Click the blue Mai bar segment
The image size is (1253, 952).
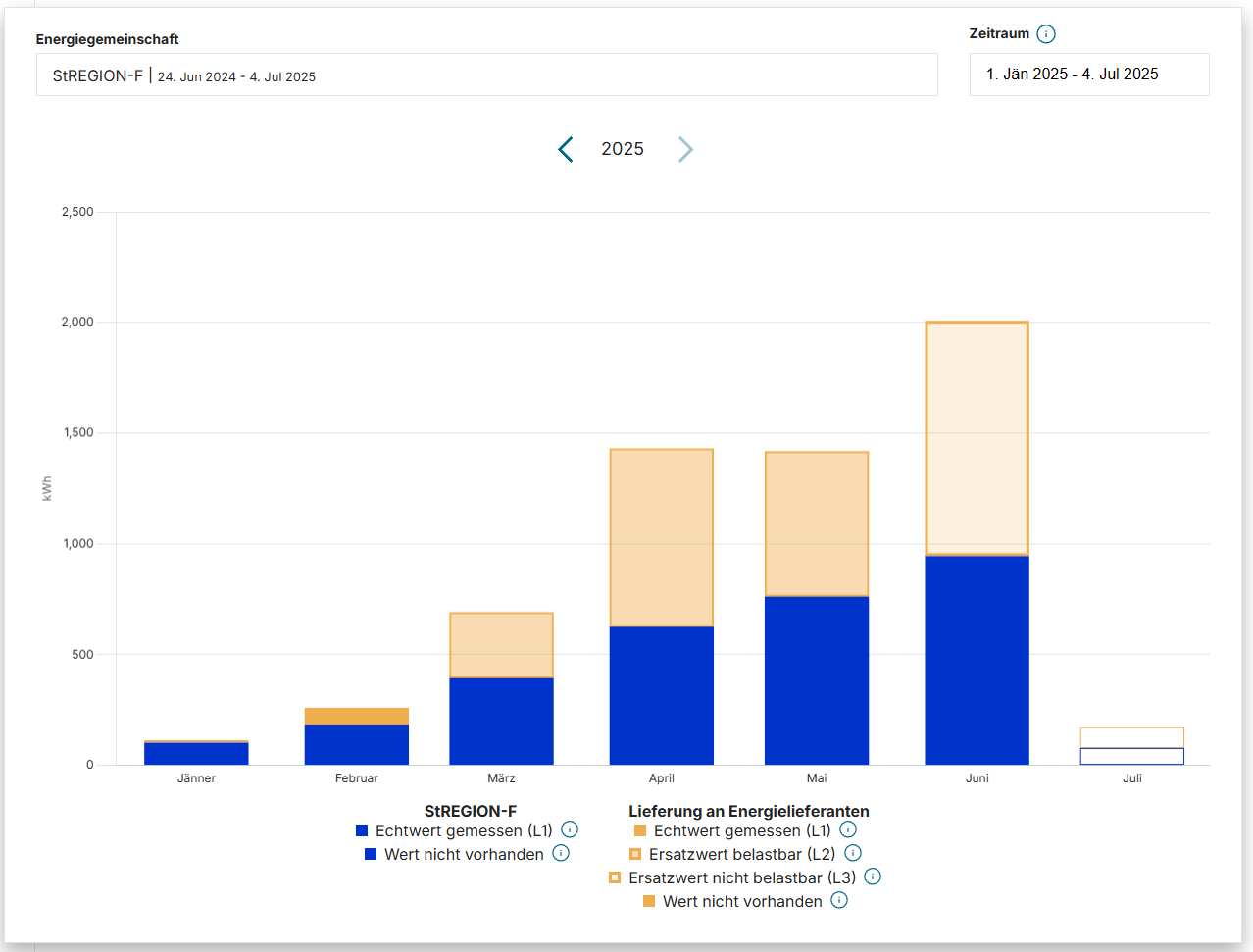point(816,680)
